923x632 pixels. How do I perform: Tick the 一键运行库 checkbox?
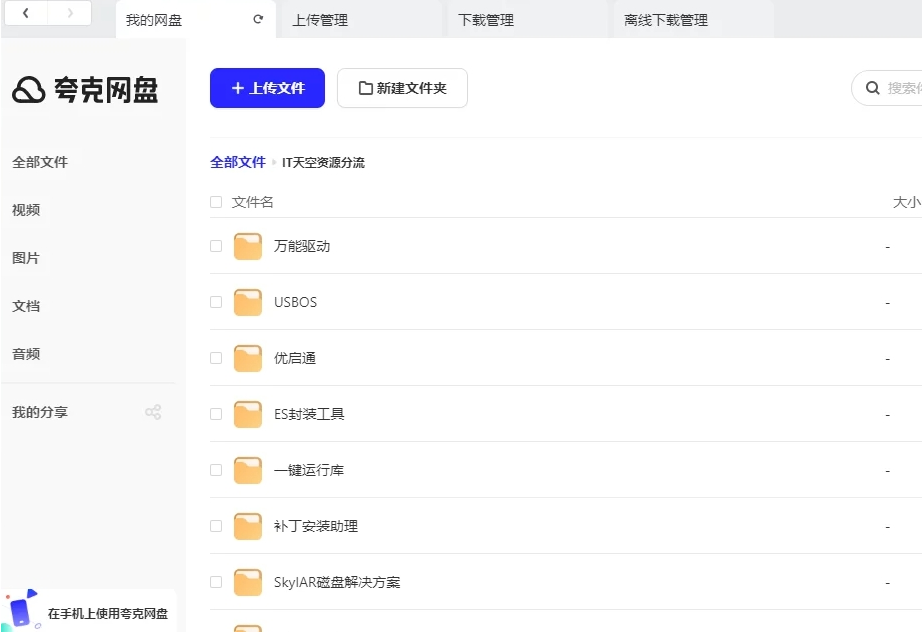click(x=216, y=470)
